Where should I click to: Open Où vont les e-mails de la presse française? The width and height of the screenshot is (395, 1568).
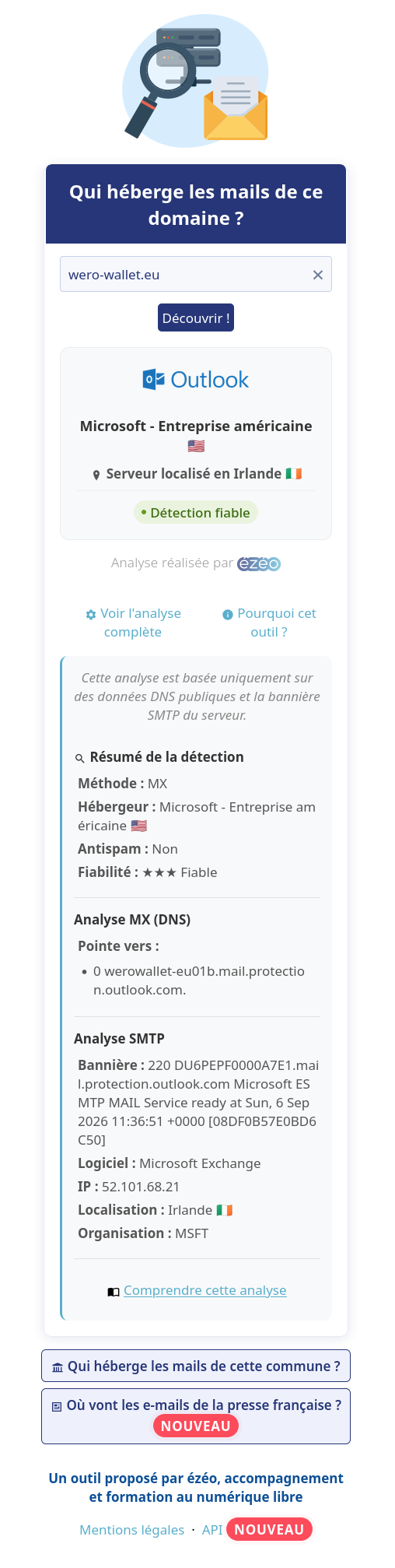[196, 1416]
